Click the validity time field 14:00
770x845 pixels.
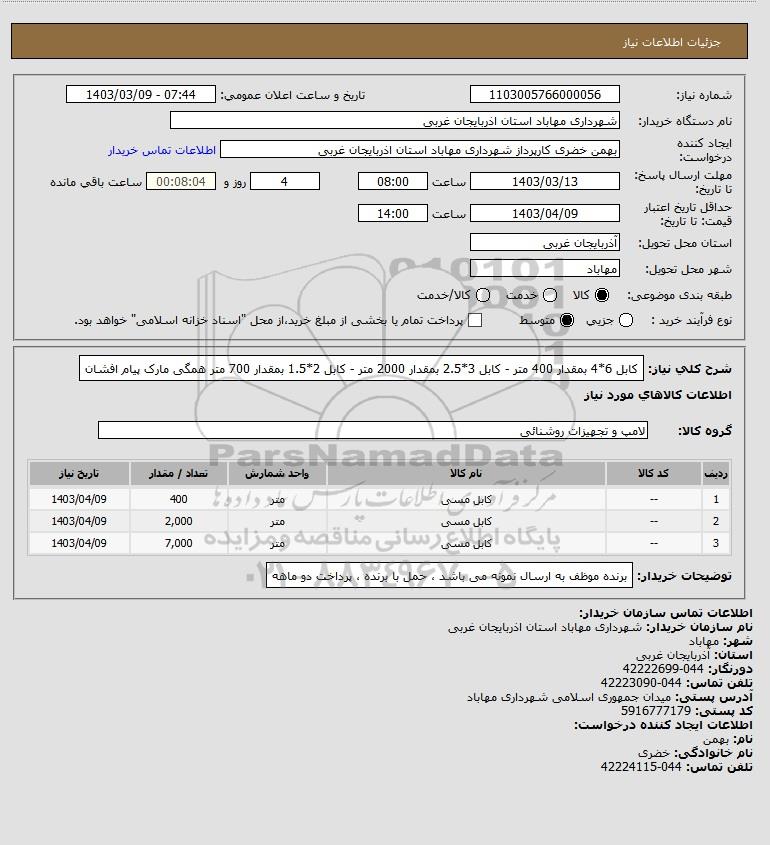(393, 213)
